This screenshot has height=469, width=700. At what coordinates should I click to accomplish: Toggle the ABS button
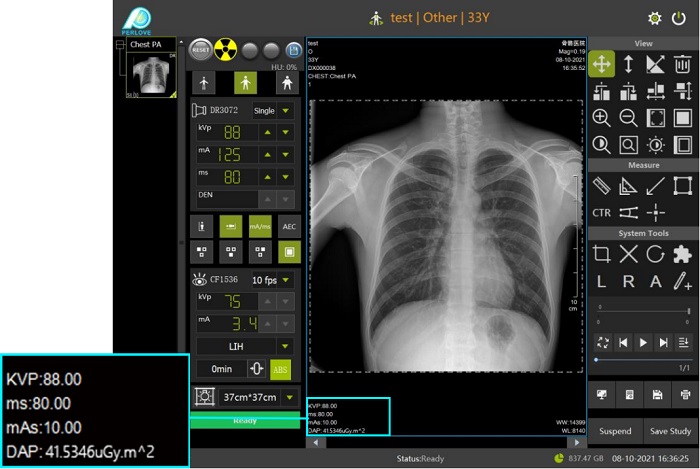tap(281, 369)
